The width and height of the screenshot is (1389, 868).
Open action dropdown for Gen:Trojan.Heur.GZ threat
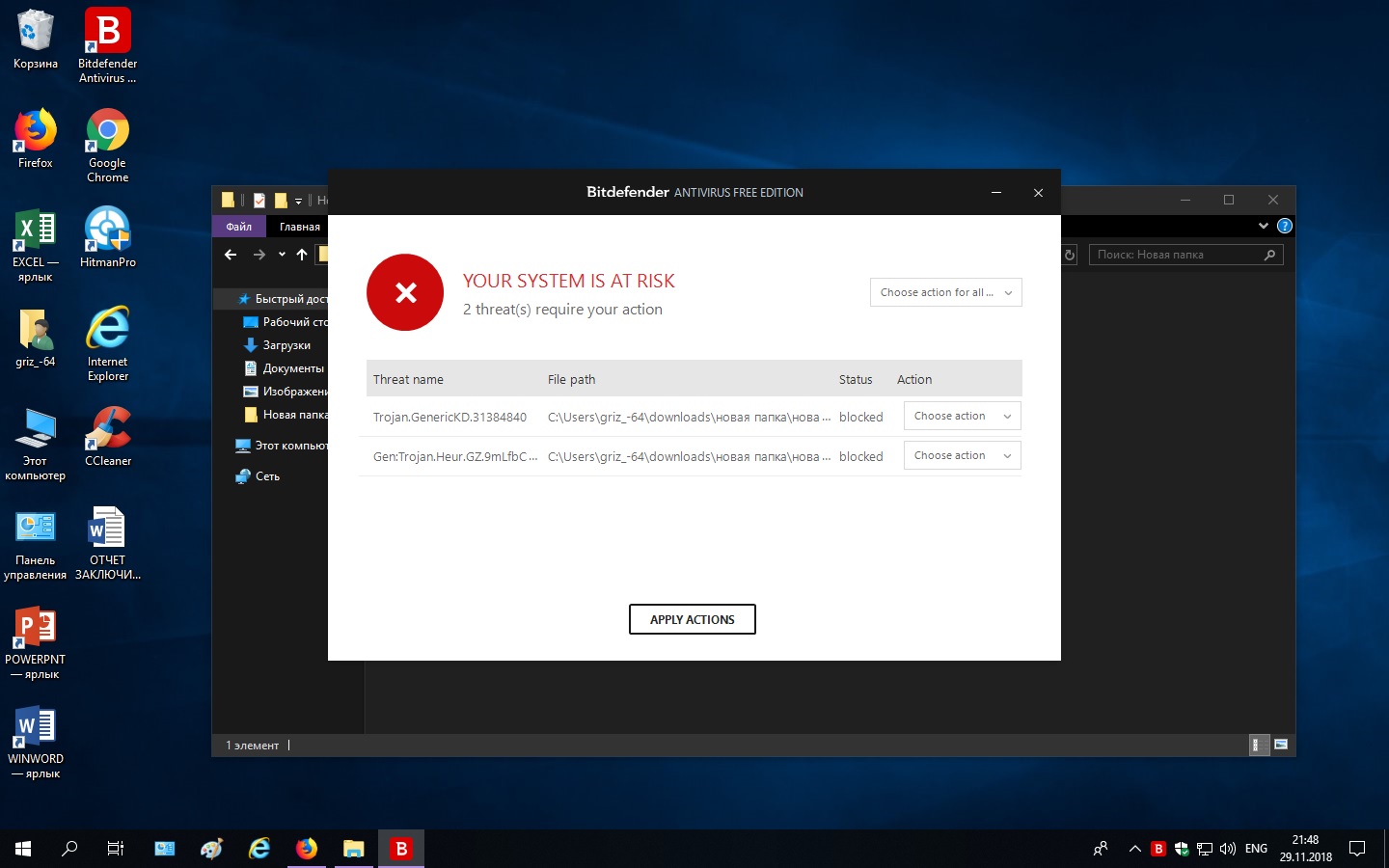coord(962,455)
